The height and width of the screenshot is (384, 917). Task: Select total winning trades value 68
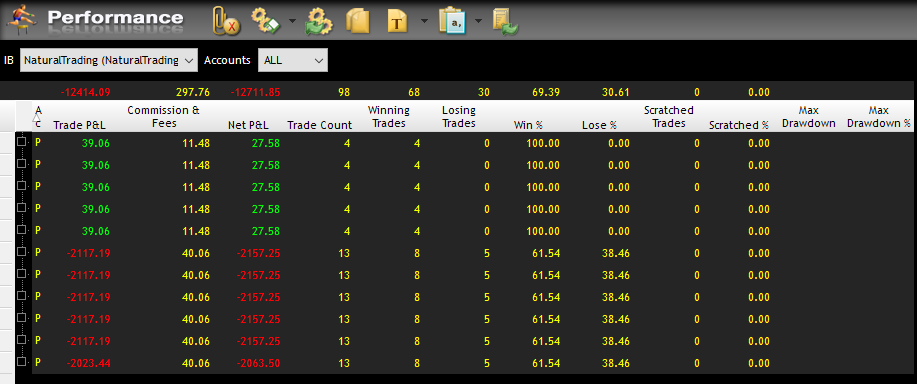tap(413, 92)
